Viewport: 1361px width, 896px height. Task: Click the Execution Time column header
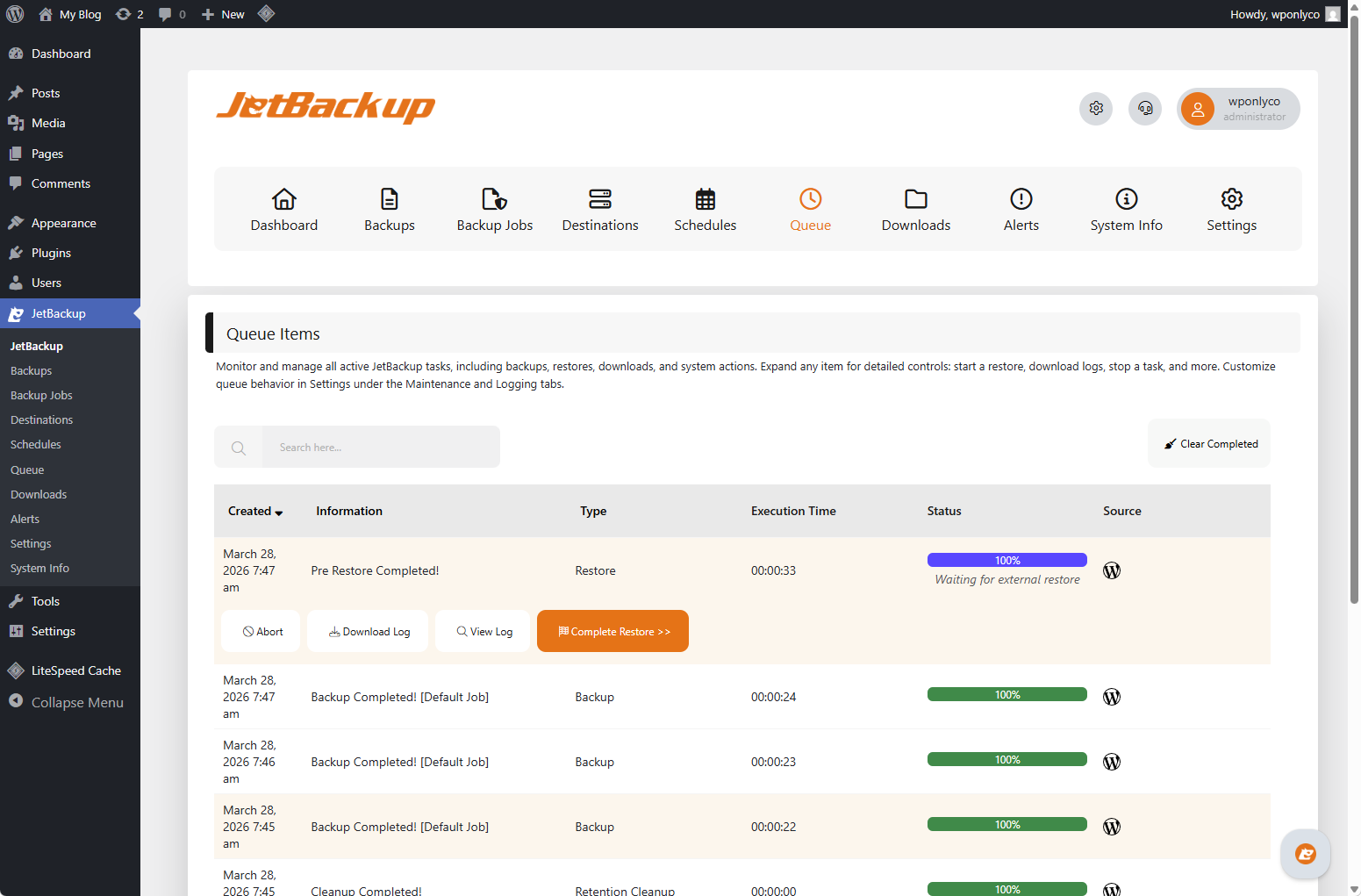(x=793, y=512)
